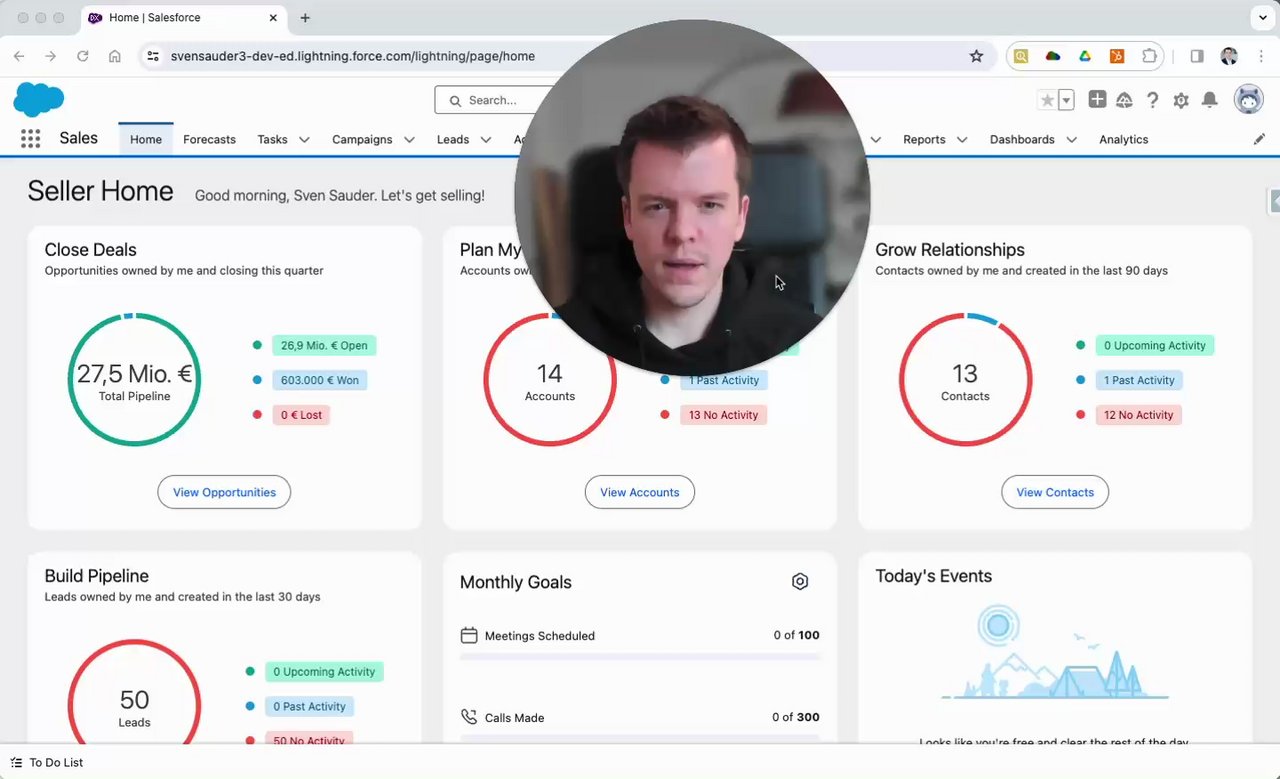Open the yellow magnifier search extension
1280x779 pixels.
(x=1021, y=56)
